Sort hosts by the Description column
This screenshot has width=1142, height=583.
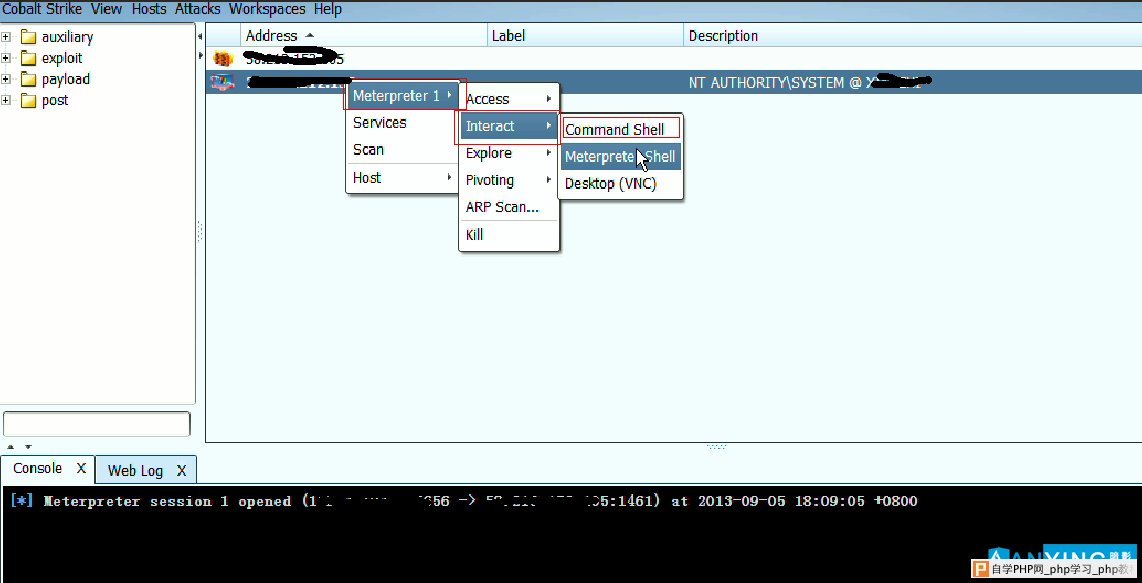click(x=913, y=36)
